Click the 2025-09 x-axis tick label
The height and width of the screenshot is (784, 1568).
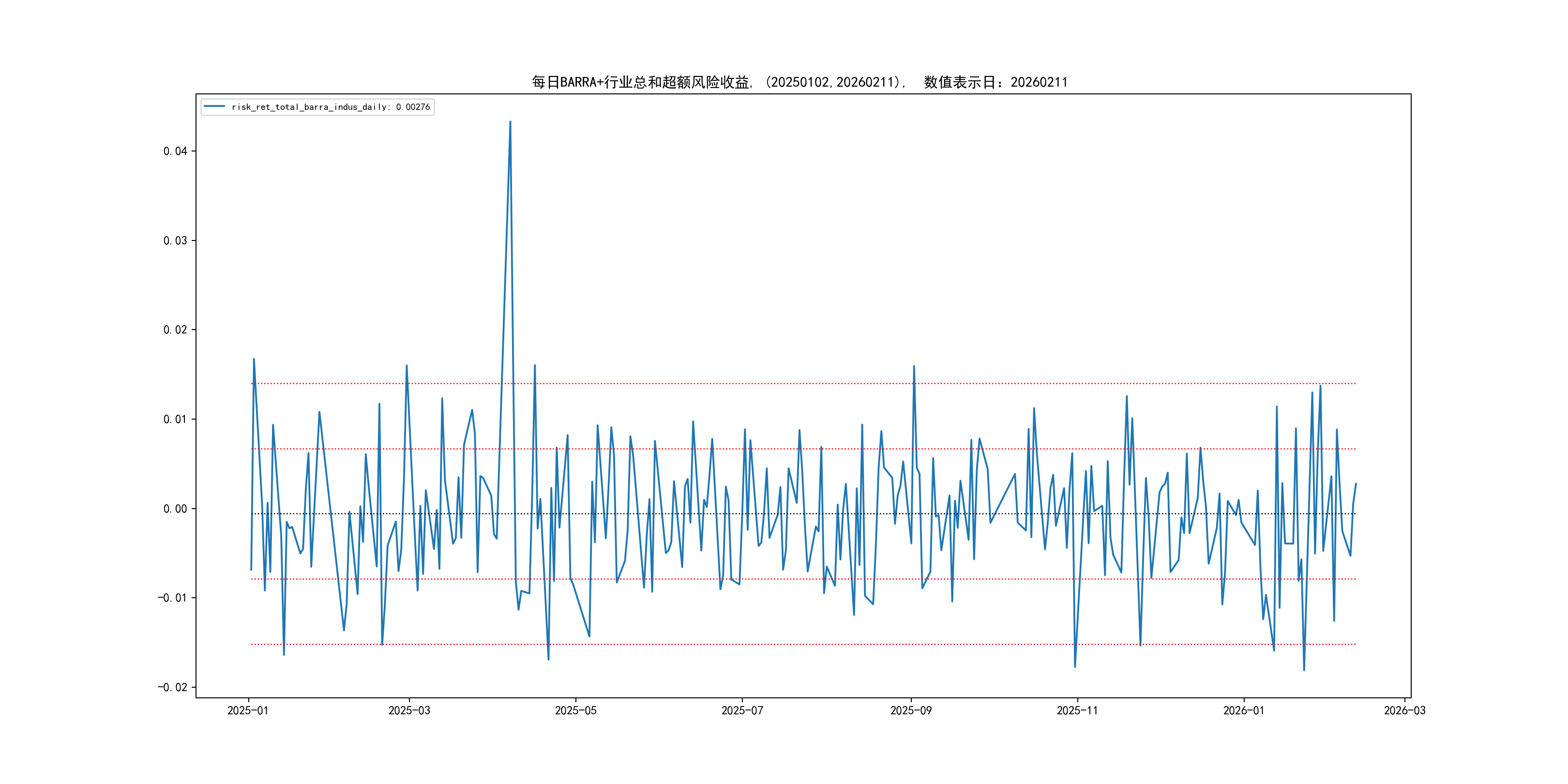pyautogui.click(x=911, y=710)
